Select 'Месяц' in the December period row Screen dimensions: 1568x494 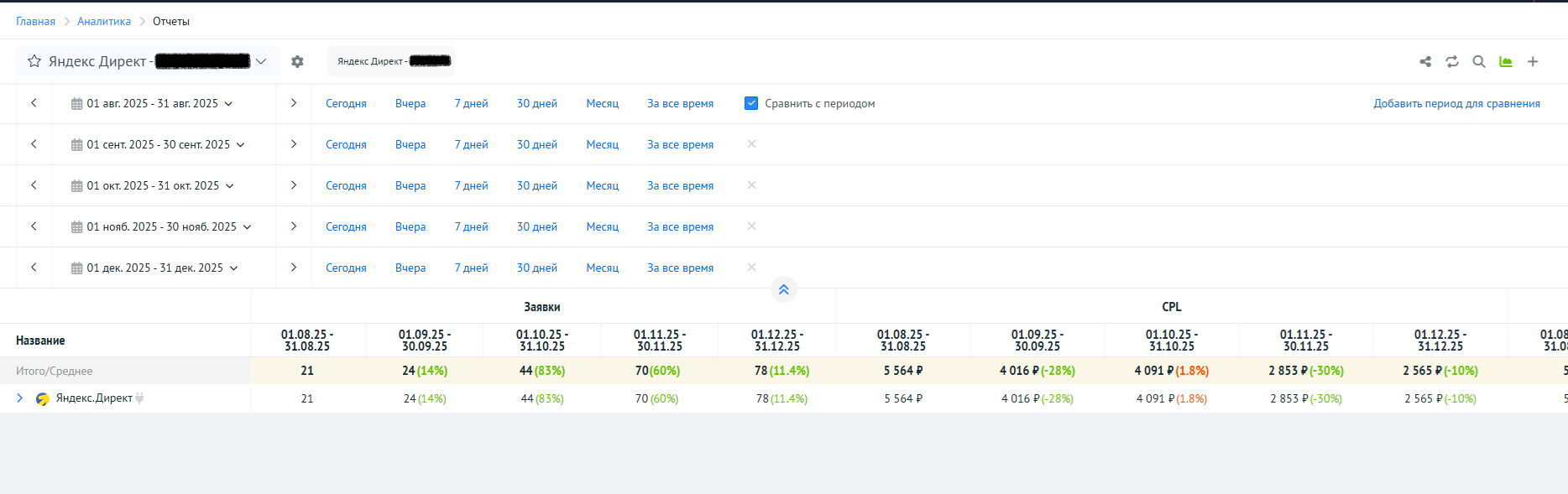click(603, 268)
